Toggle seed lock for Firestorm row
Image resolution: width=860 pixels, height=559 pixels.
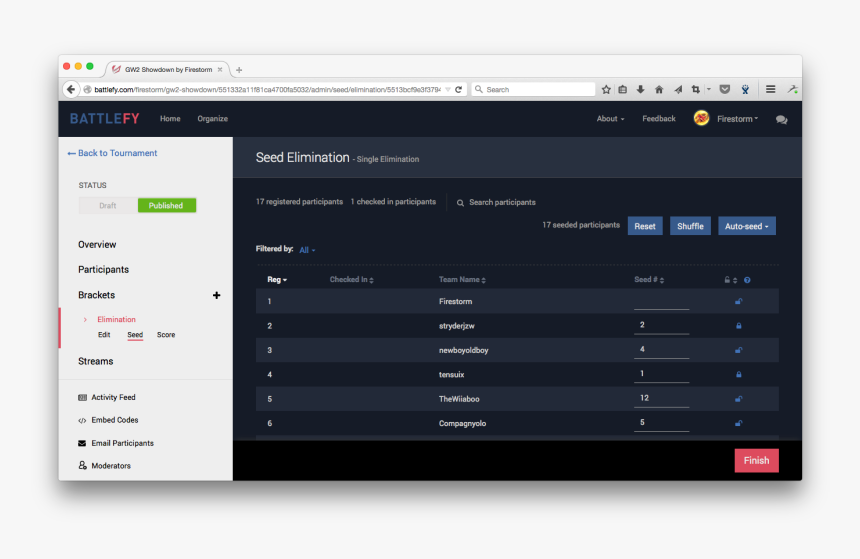[x=738, y=301]
